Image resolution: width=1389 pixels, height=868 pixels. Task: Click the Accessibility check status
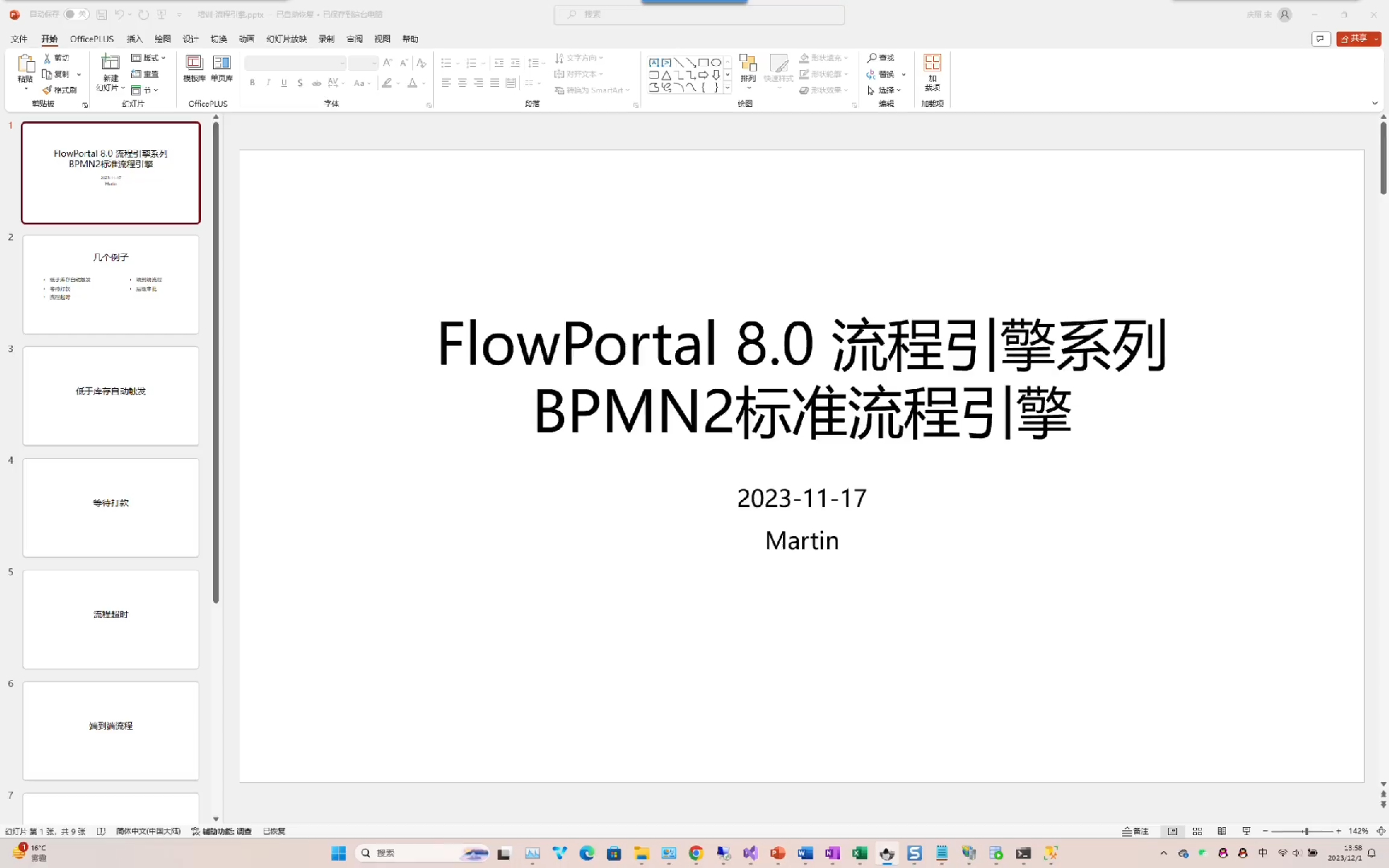point(222,831)
